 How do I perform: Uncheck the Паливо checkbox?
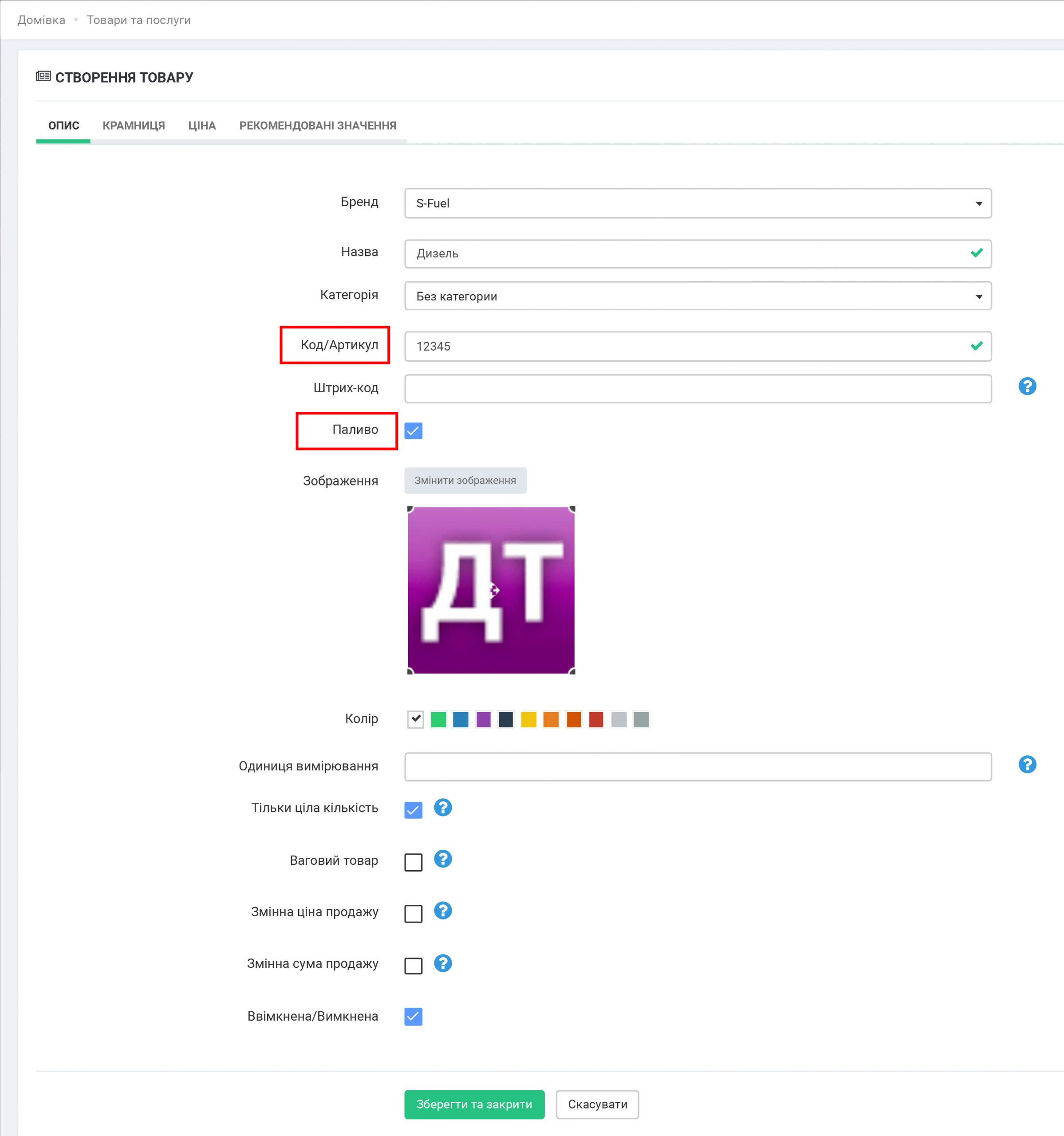(413, 430)
